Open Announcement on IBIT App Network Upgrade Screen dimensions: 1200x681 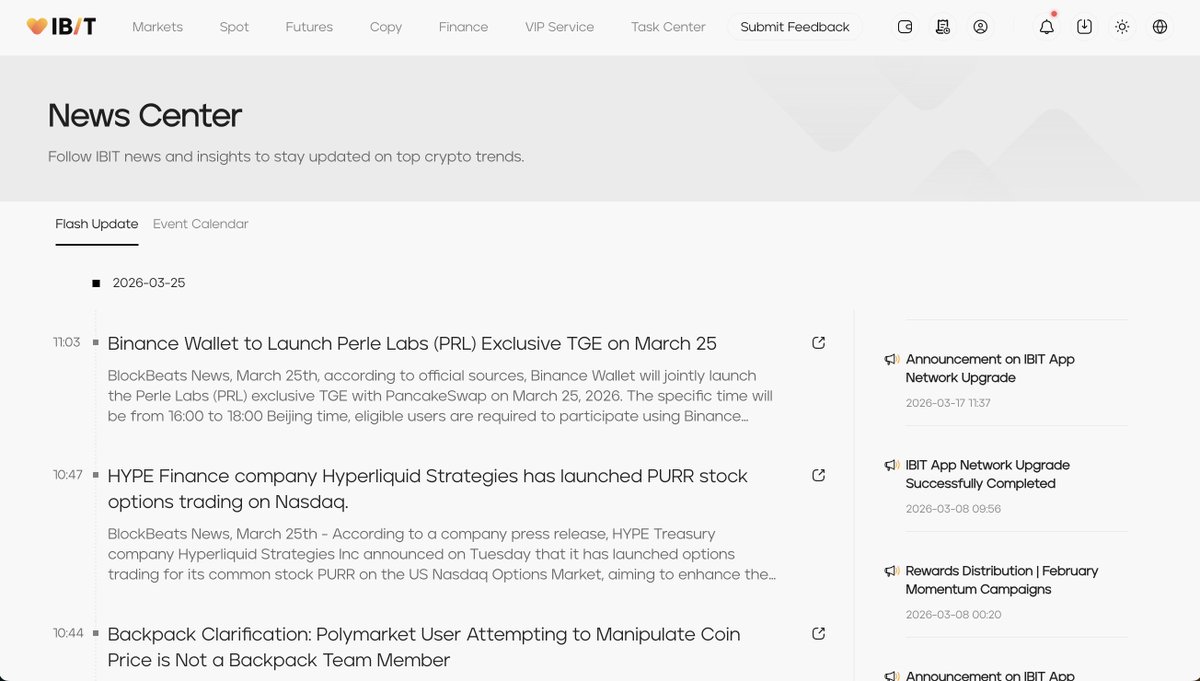[990, 368]
